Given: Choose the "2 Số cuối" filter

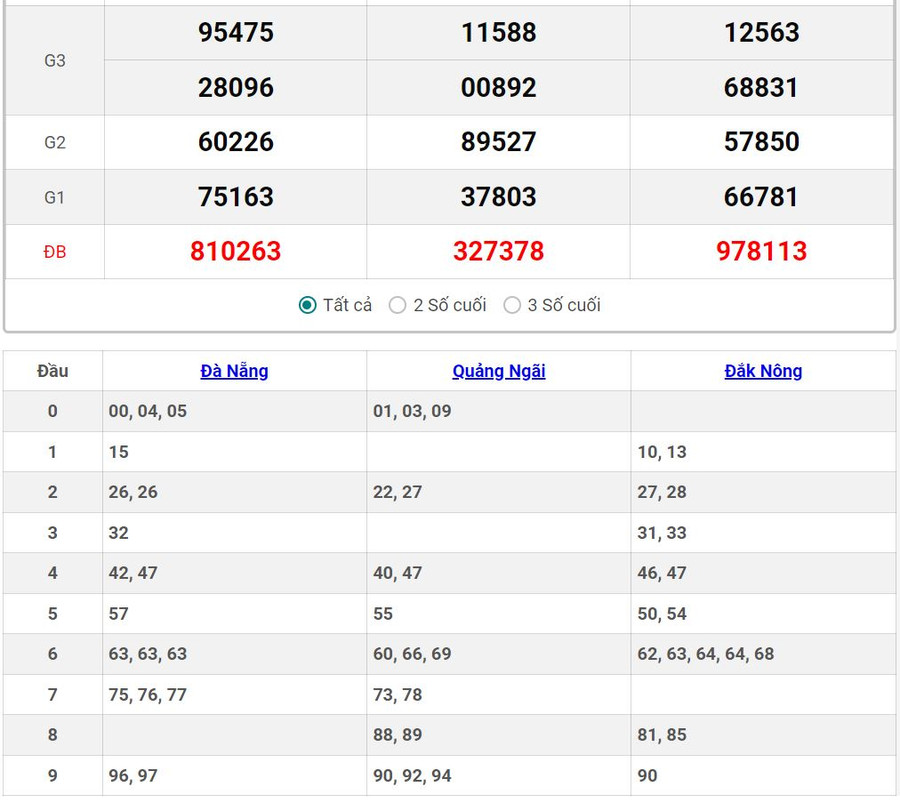Looking at the screenshot, I should pos(398,305).
